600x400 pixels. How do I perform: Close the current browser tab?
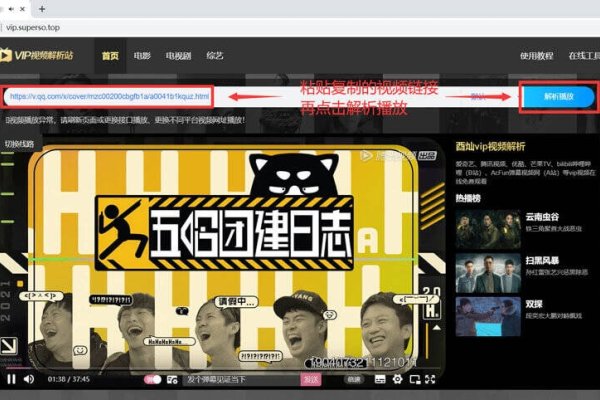click(23, 9)
